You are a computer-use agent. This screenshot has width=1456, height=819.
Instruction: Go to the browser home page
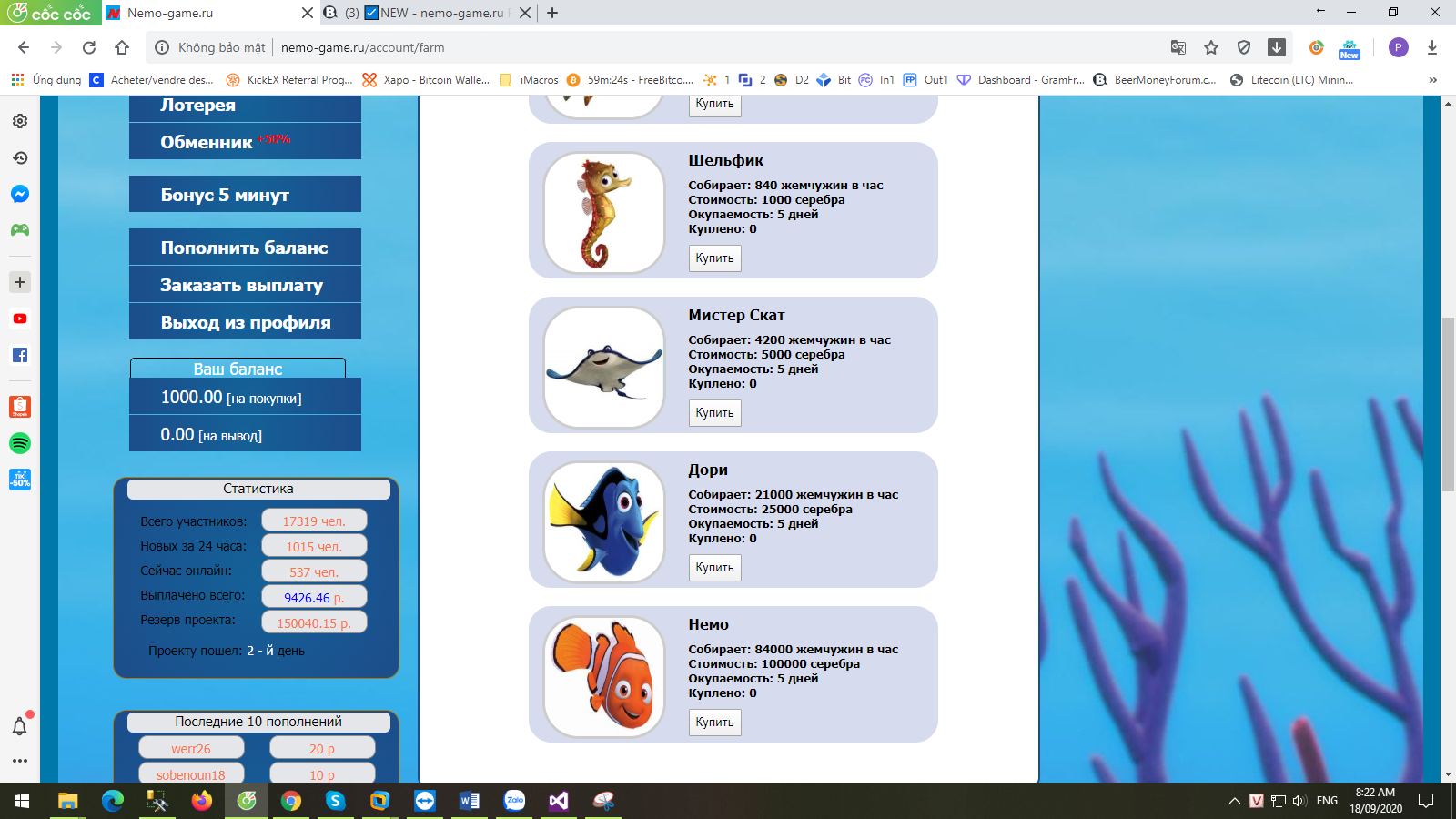[x=122, y=47]
